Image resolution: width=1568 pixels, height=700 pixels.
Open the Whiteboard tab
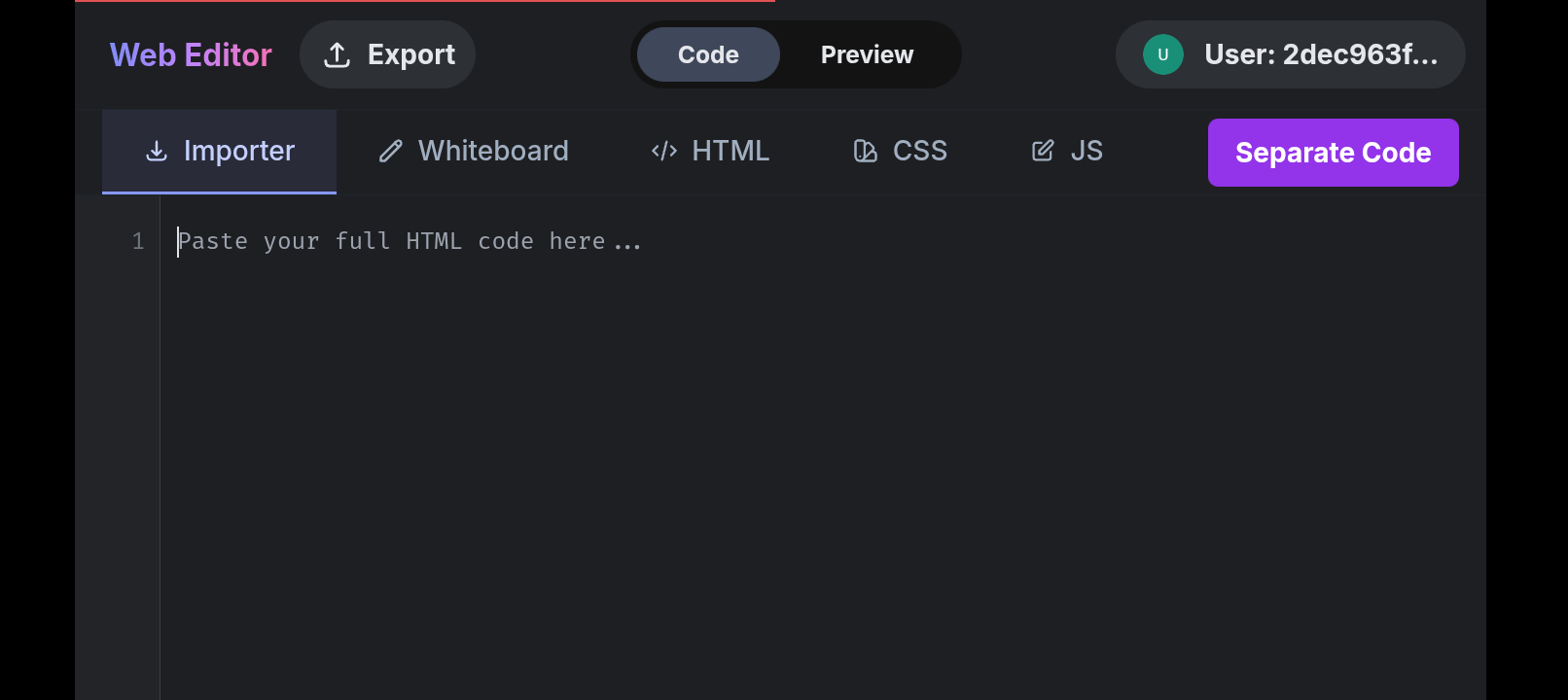(x=474, y=152)
